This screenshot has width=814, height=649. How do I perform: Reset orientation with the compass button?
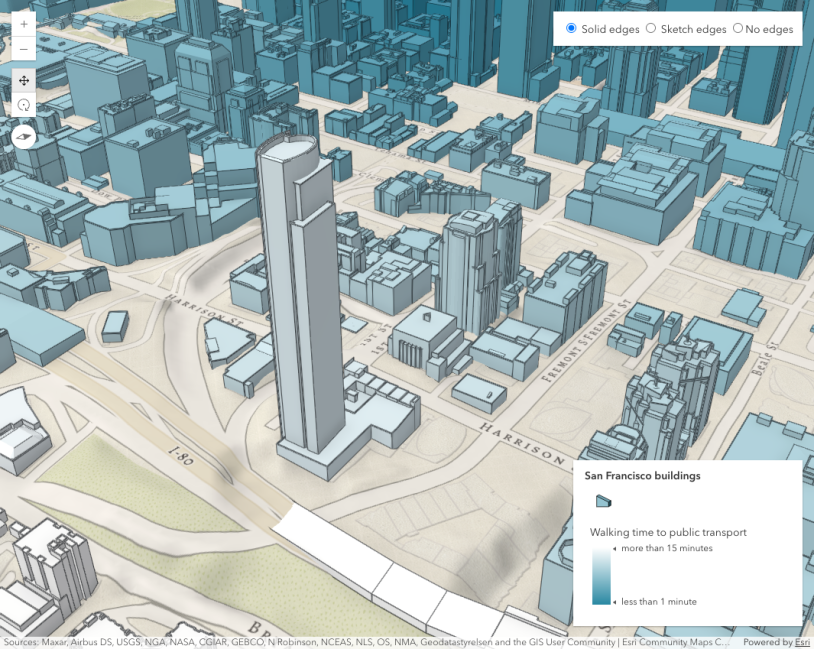point(24,136)
